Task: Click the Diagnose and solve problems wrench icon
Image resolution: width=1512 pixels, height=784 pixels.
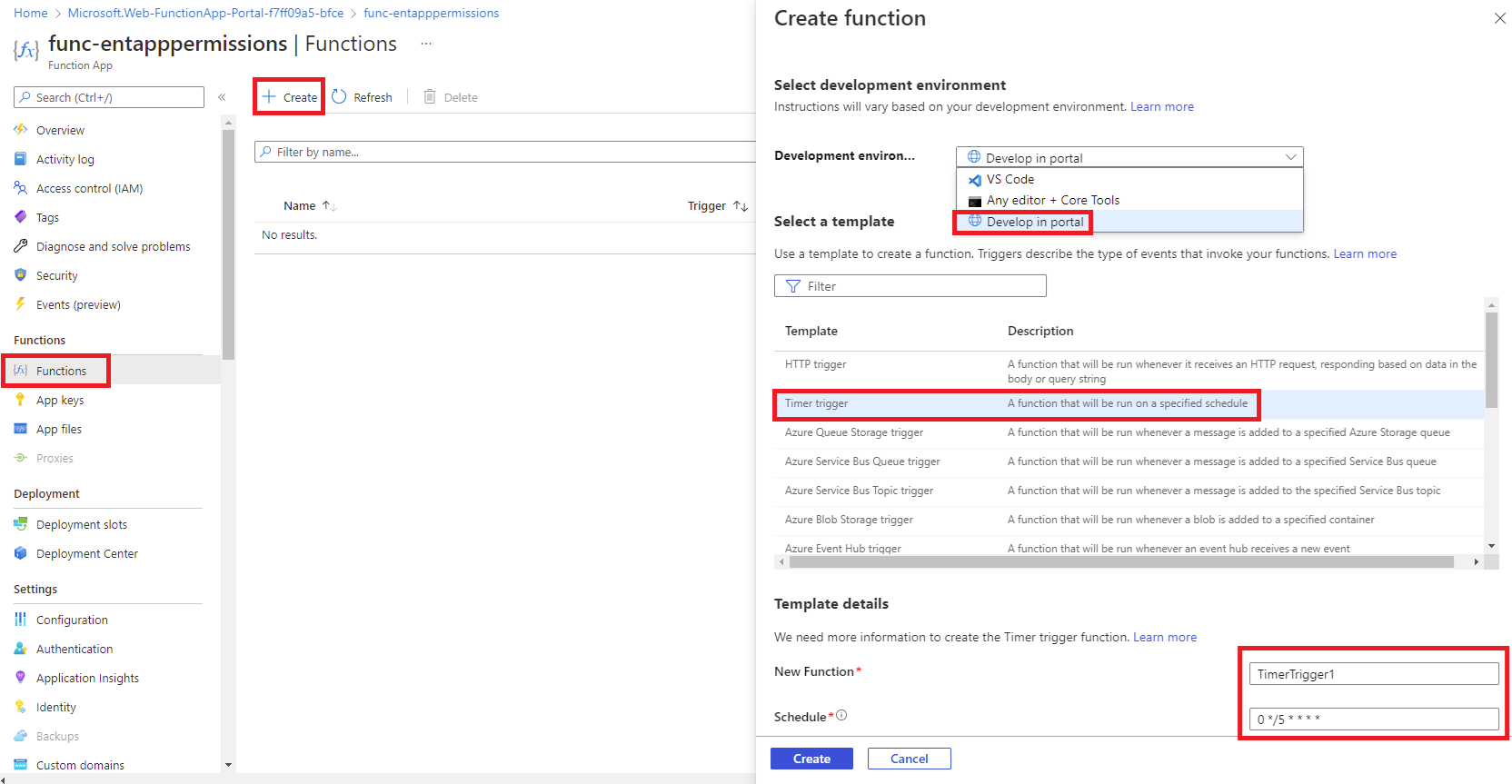Action: (21, 246)
